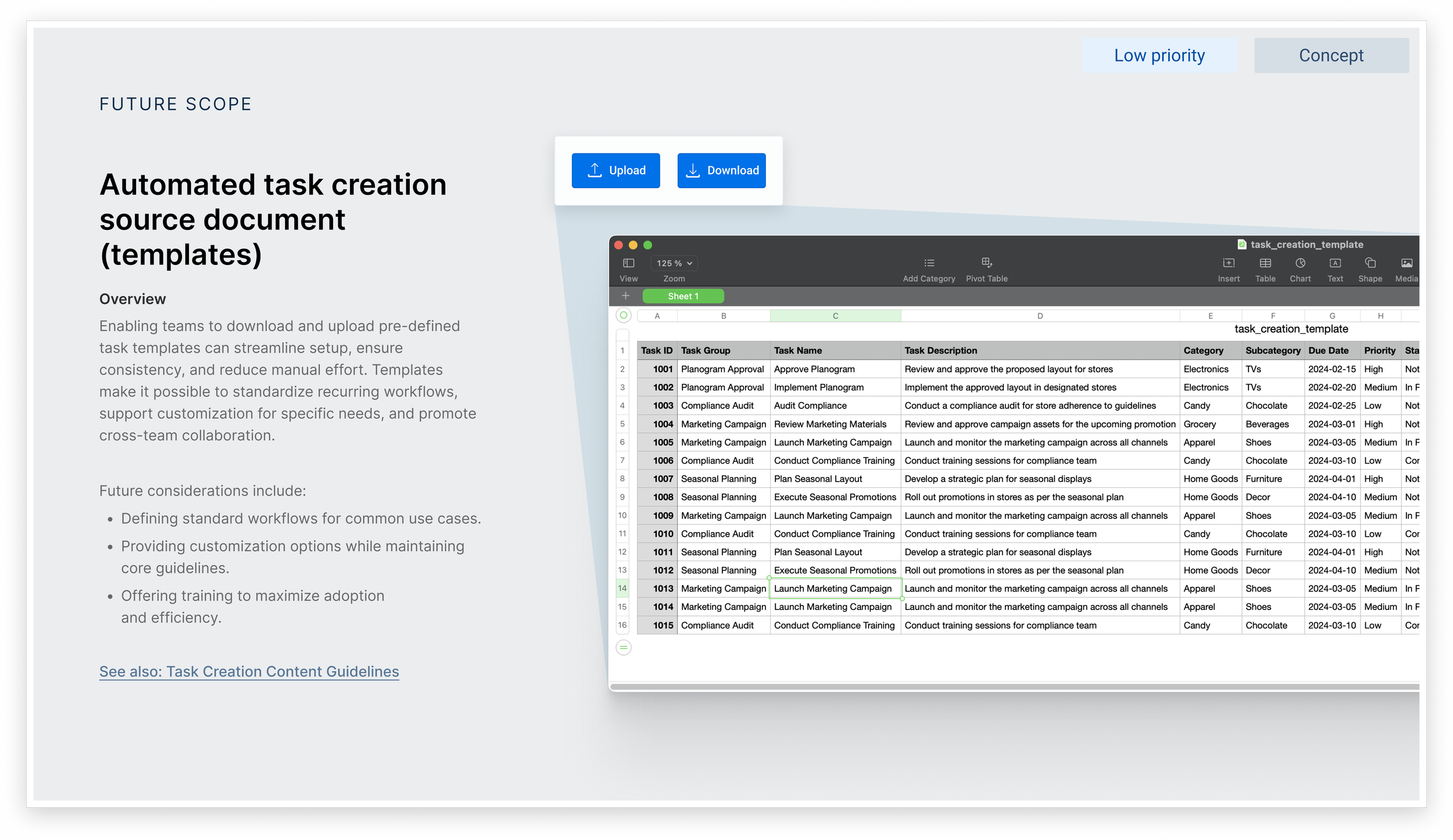1453x840 pixels.
Task: Click the Low priority tag
Action: (x=1159, y=55)
